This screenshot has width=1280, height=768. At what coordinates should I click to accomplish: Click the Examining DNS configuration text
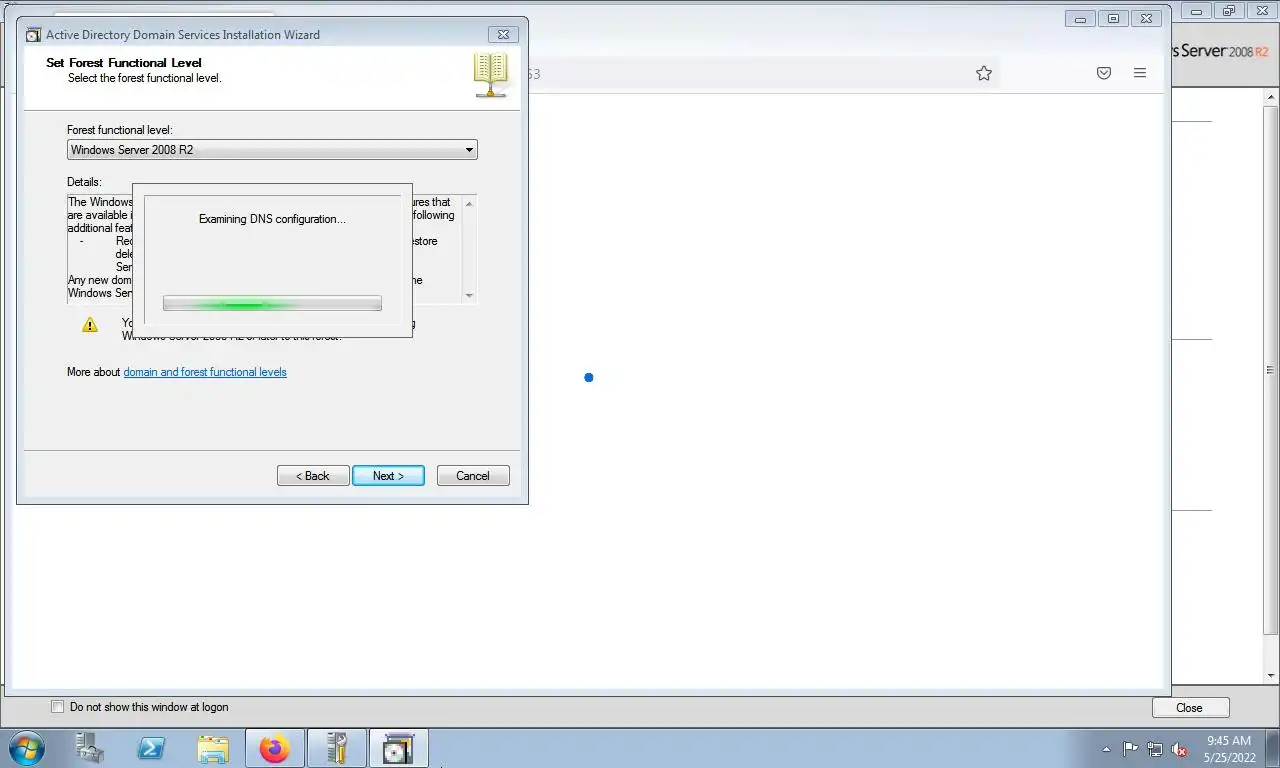272,219
